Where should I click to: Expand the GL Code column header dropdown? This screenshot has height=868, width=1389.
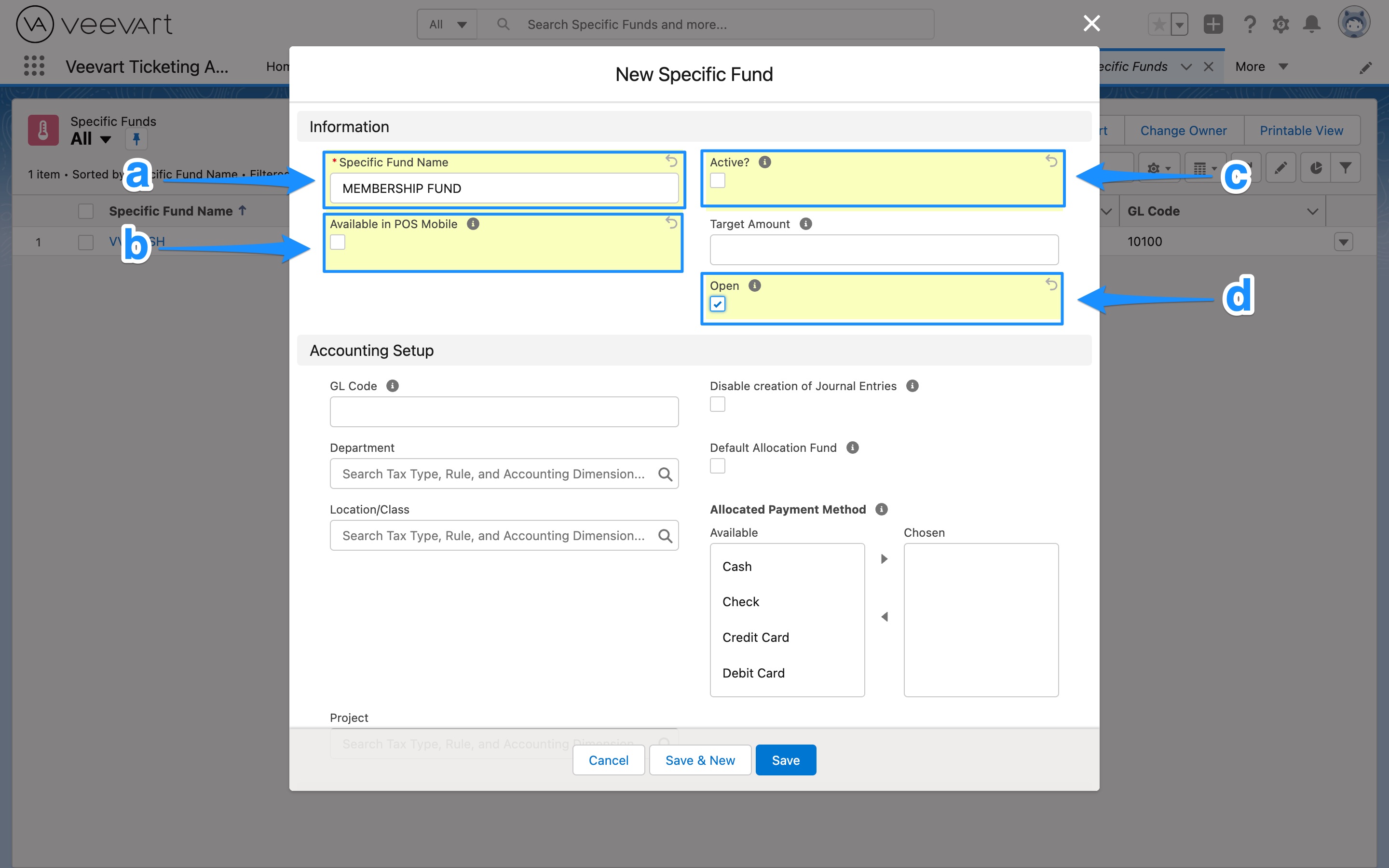[x=1312, y=211]
